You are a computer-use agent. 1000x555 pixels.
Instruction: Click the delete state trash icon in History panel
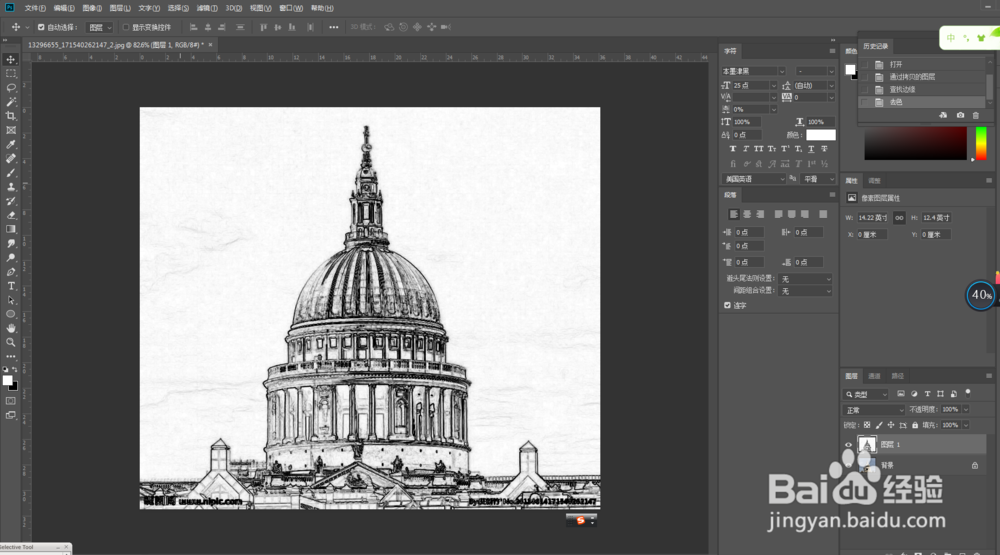[x=976, y=115]
